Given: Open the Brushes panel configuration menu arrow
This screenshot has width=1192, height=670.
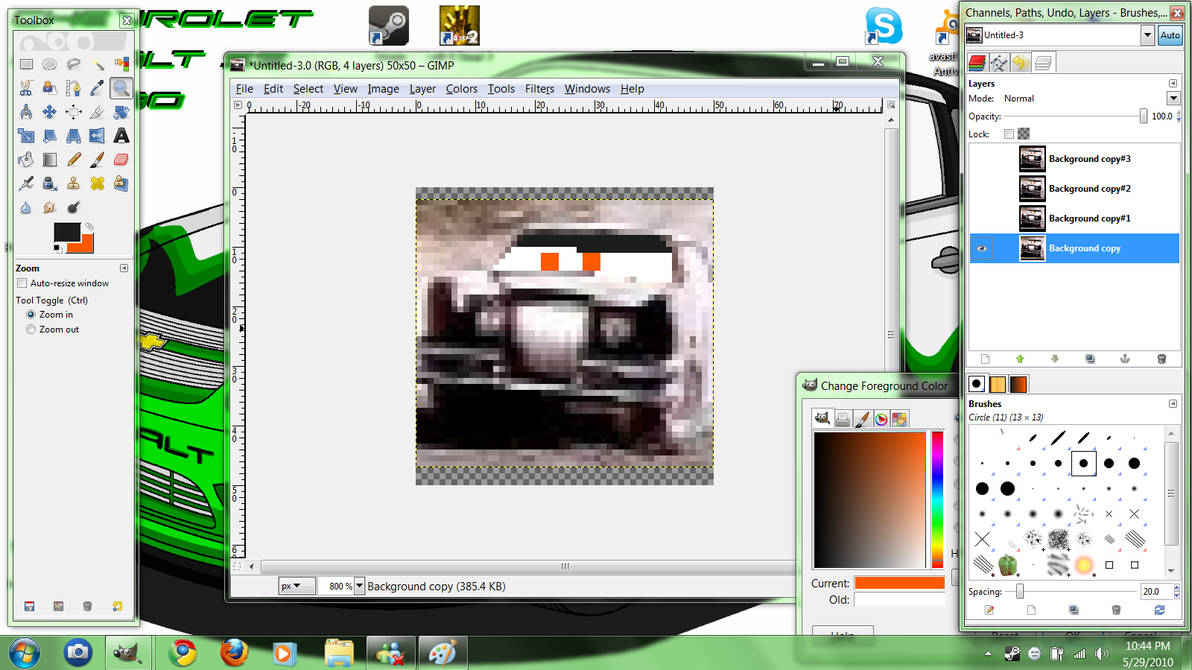Looking at the screenshot, I should click(x=1173, y=404).
